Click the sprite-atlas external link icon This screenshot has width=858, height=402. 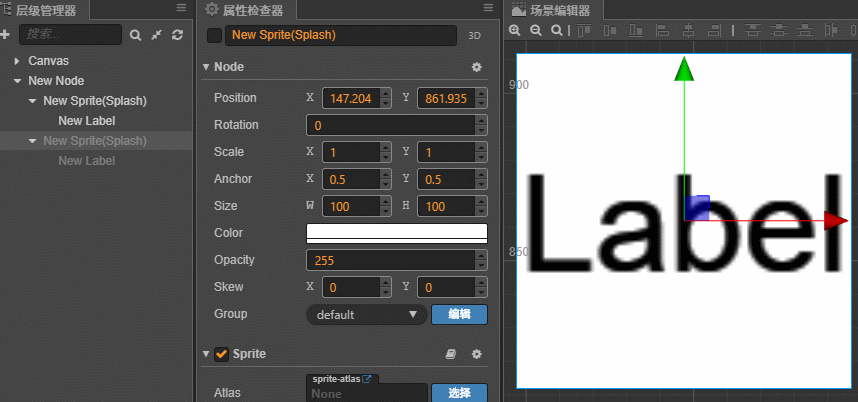coord(367,378)
